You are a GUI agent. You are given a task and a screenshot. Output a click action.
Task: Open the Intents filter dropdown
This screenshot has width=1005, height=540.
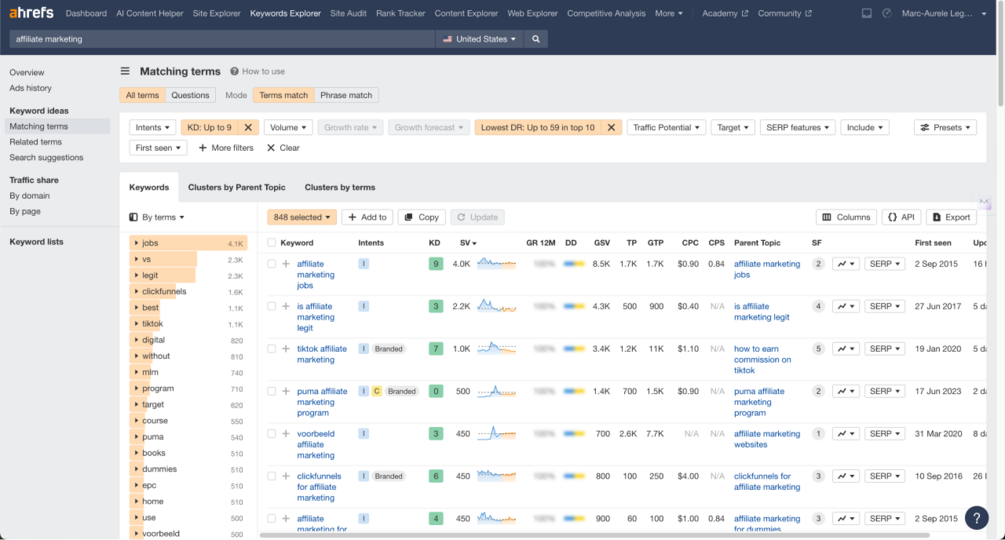pos(153,127)
